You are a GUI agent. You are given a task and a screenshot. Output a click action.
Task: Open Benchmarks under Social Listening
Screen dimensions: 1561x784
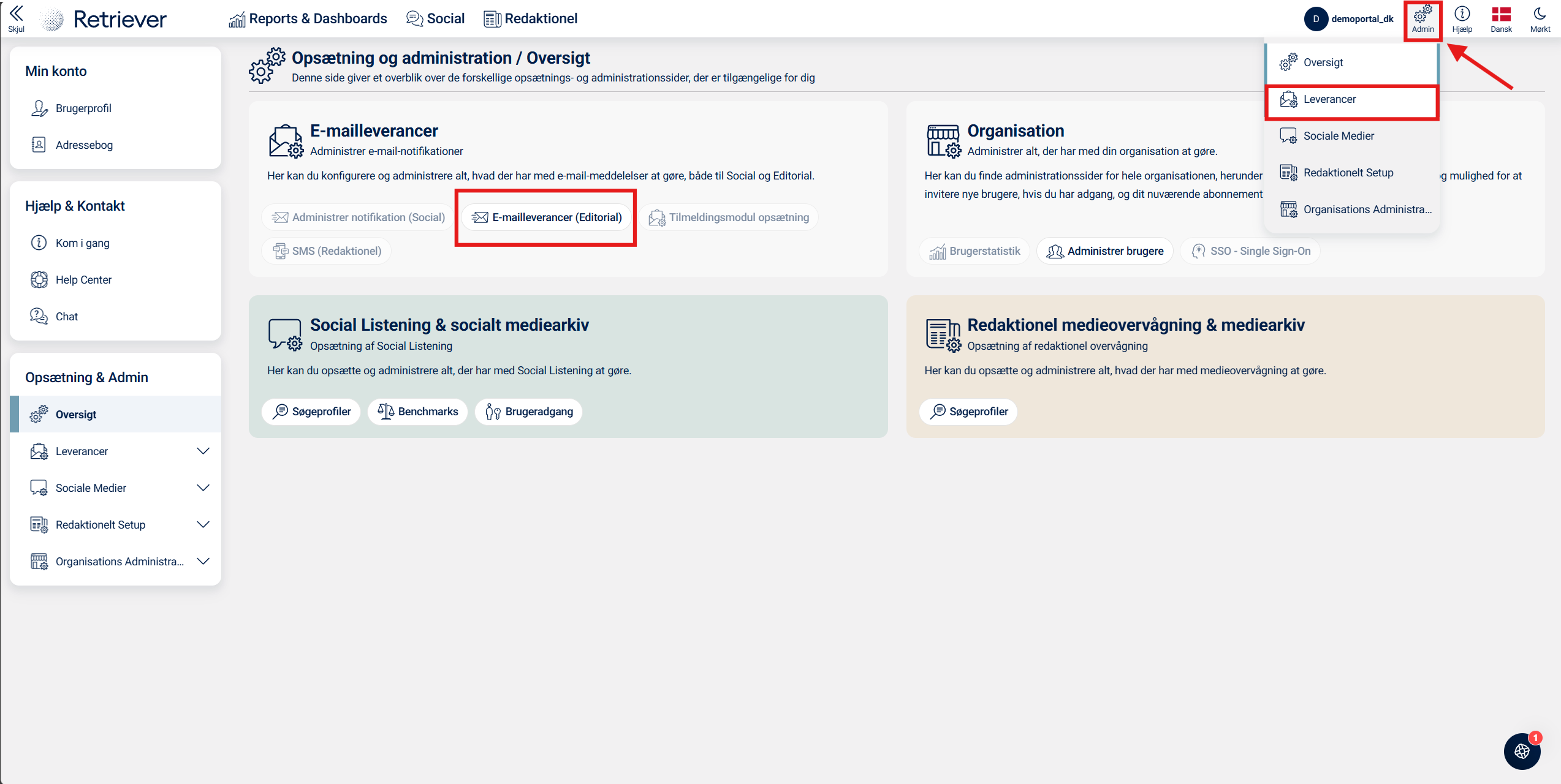click(x=418, y=412)
